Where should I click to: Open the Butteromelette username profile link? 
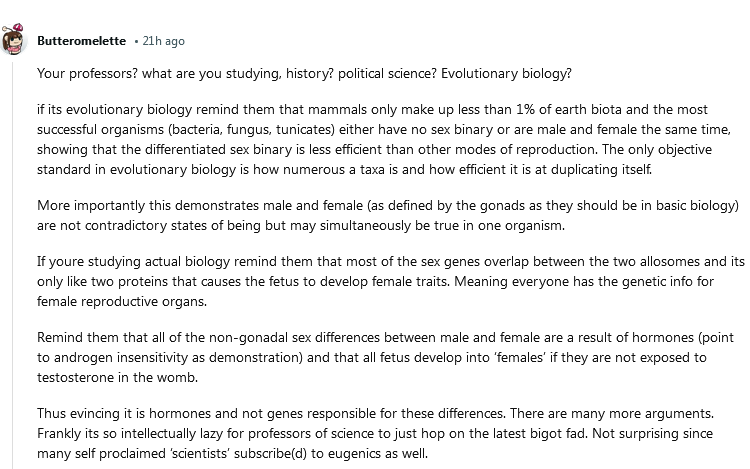coord(81,41)
